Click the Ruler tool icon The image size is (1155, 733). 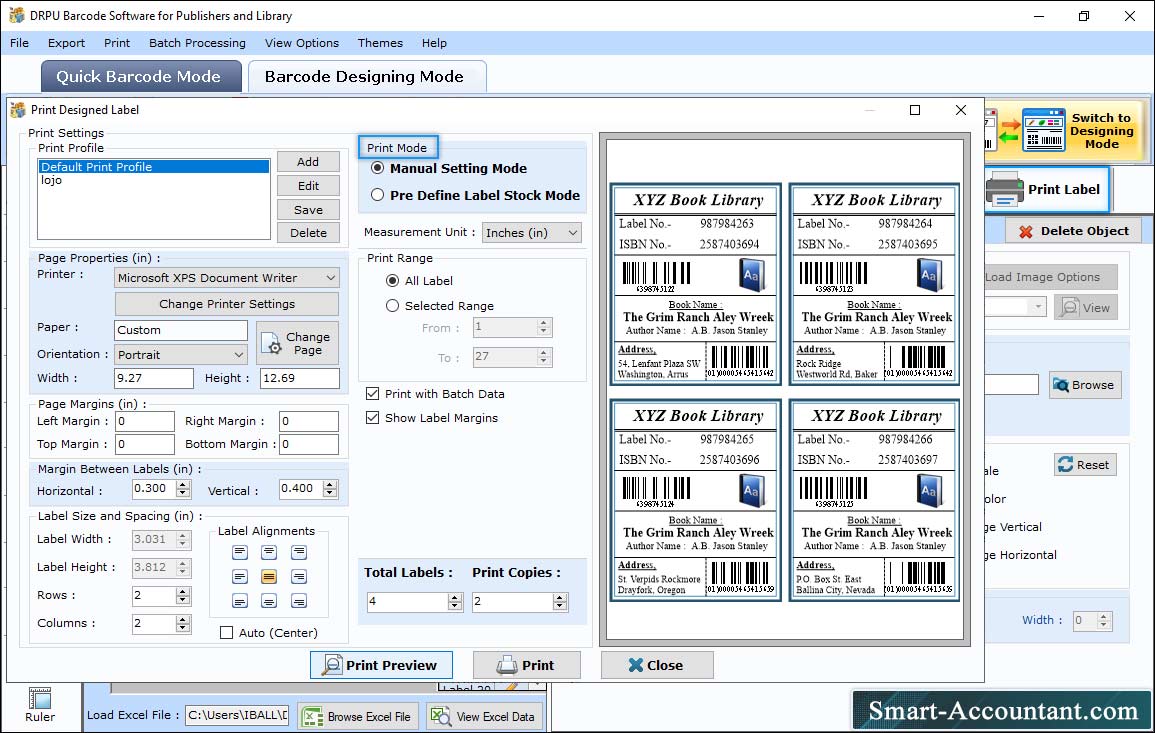tap(40, 698)
